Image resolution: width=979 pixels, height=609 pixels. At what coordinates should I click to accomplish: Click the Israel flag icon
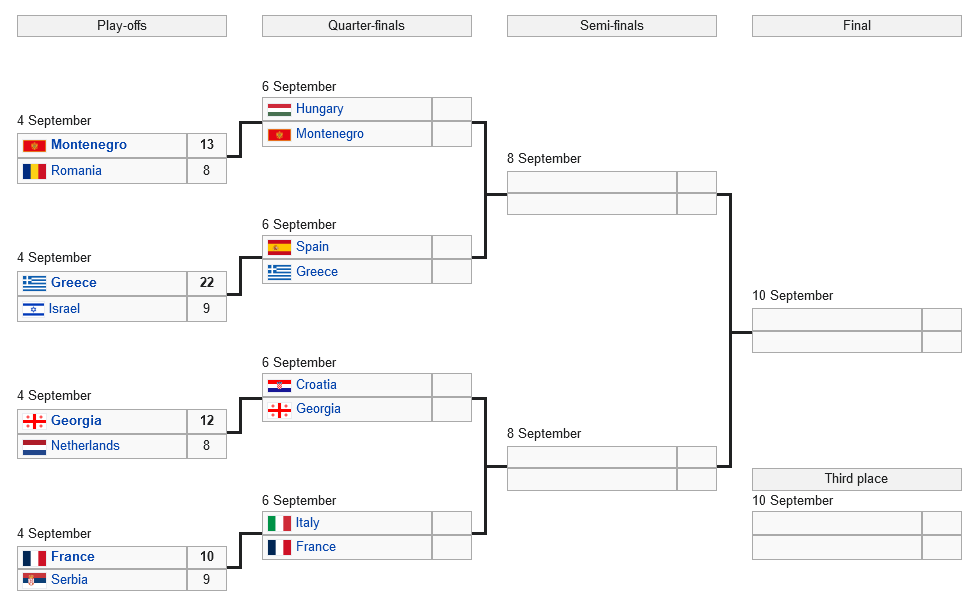point(34,309)
